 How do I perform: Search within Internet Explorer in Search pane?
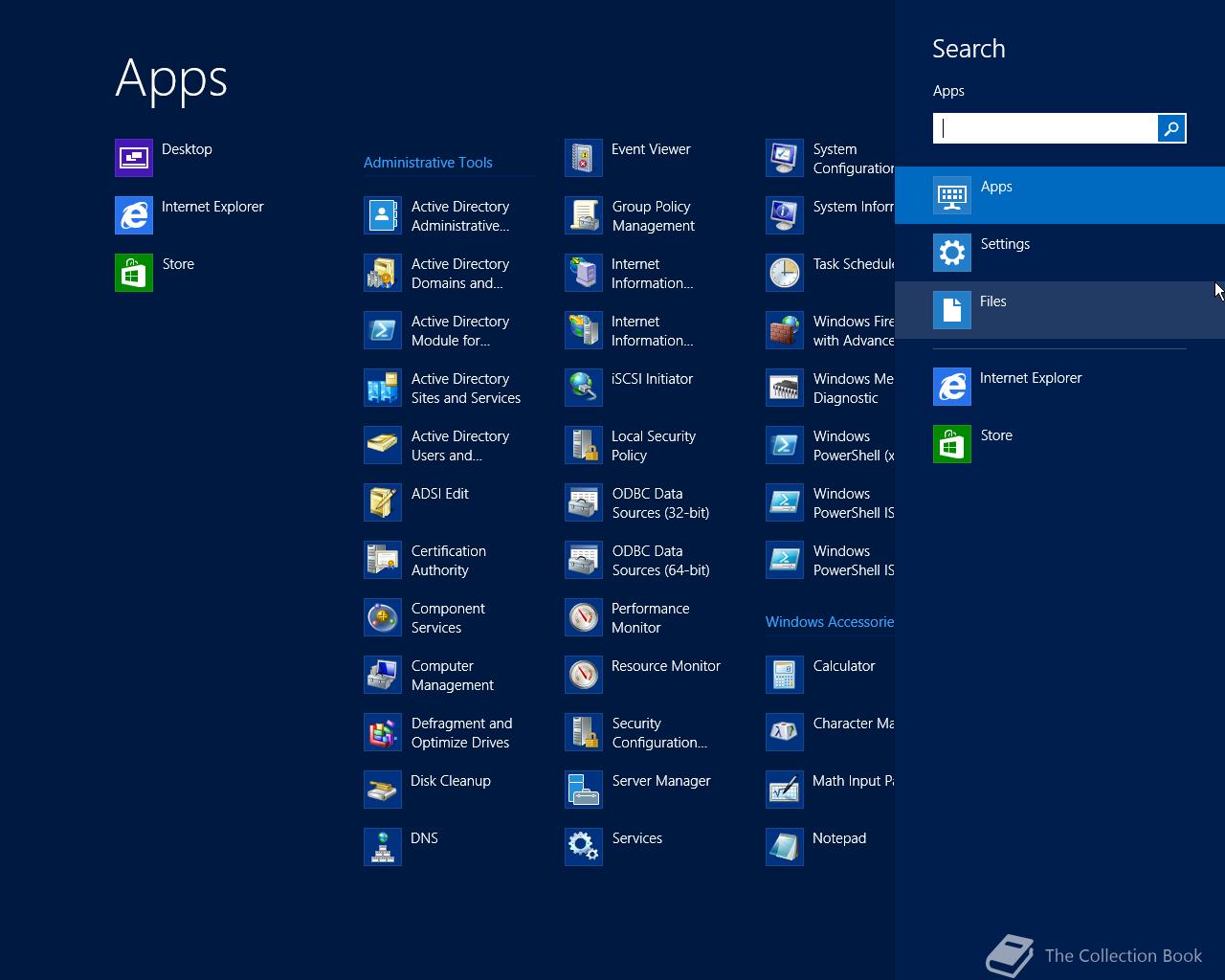(x=1059, y=387)
